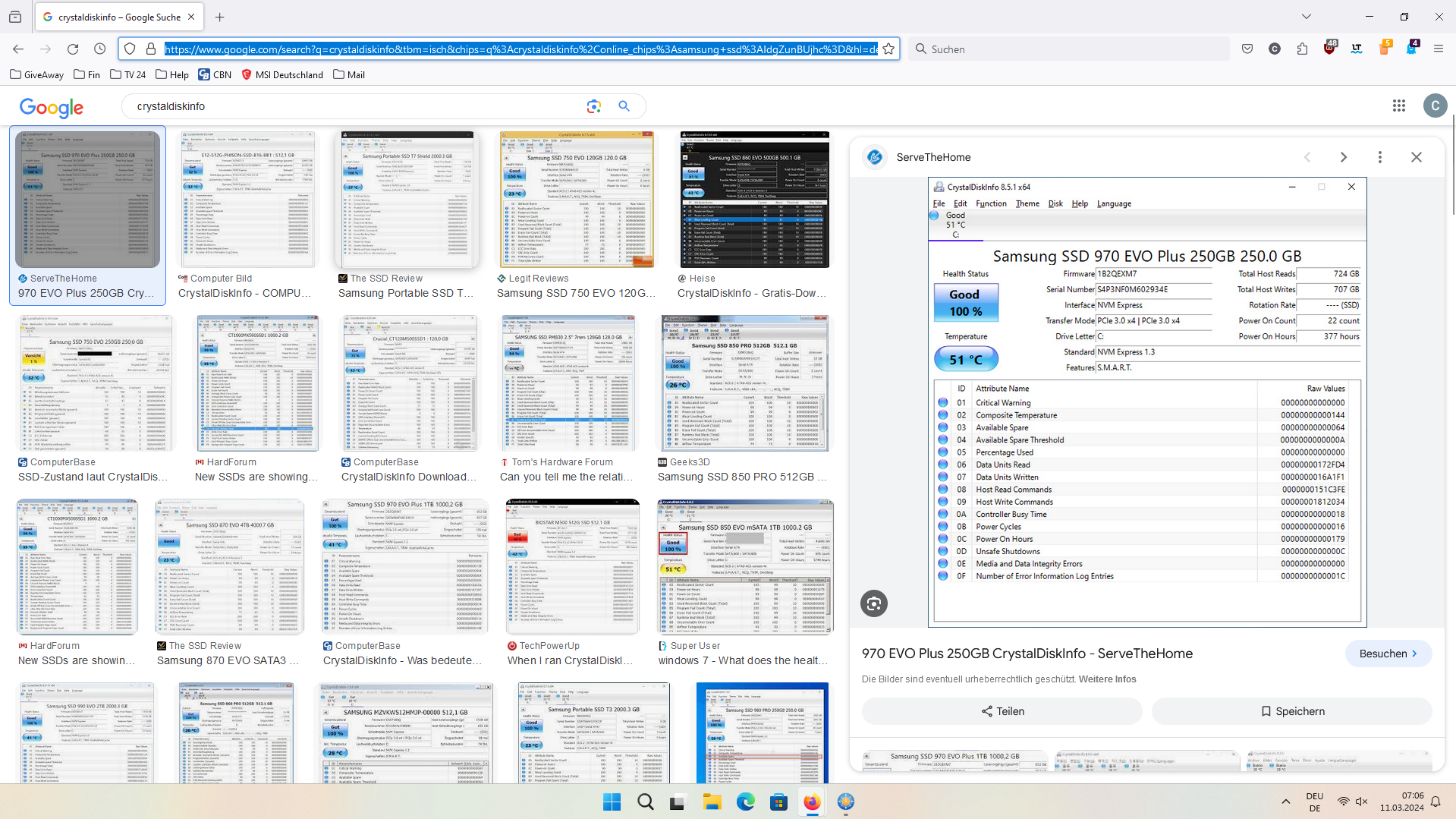Viewport: 1456px width, 819px height.
Task: Click the Firefox Suchen search field
Action: pos(1068,49)
